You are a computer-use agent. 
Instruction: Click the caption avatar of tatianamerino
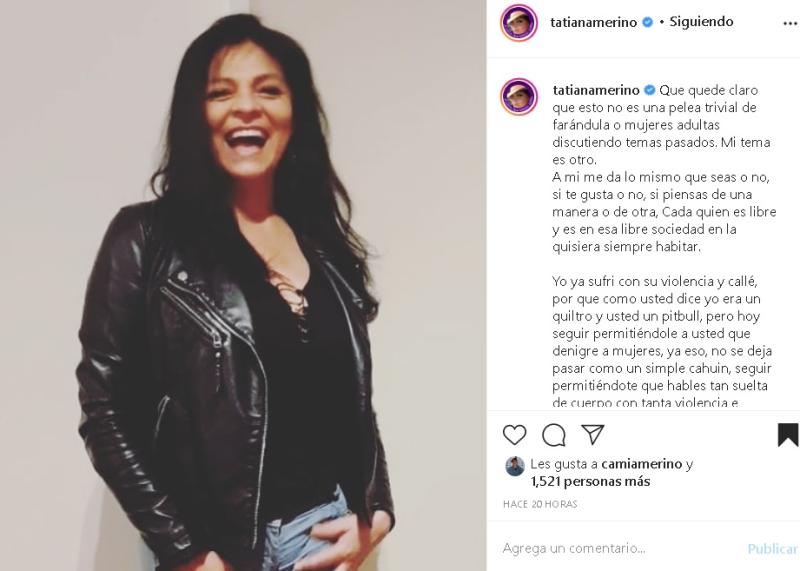click(519, 97)
